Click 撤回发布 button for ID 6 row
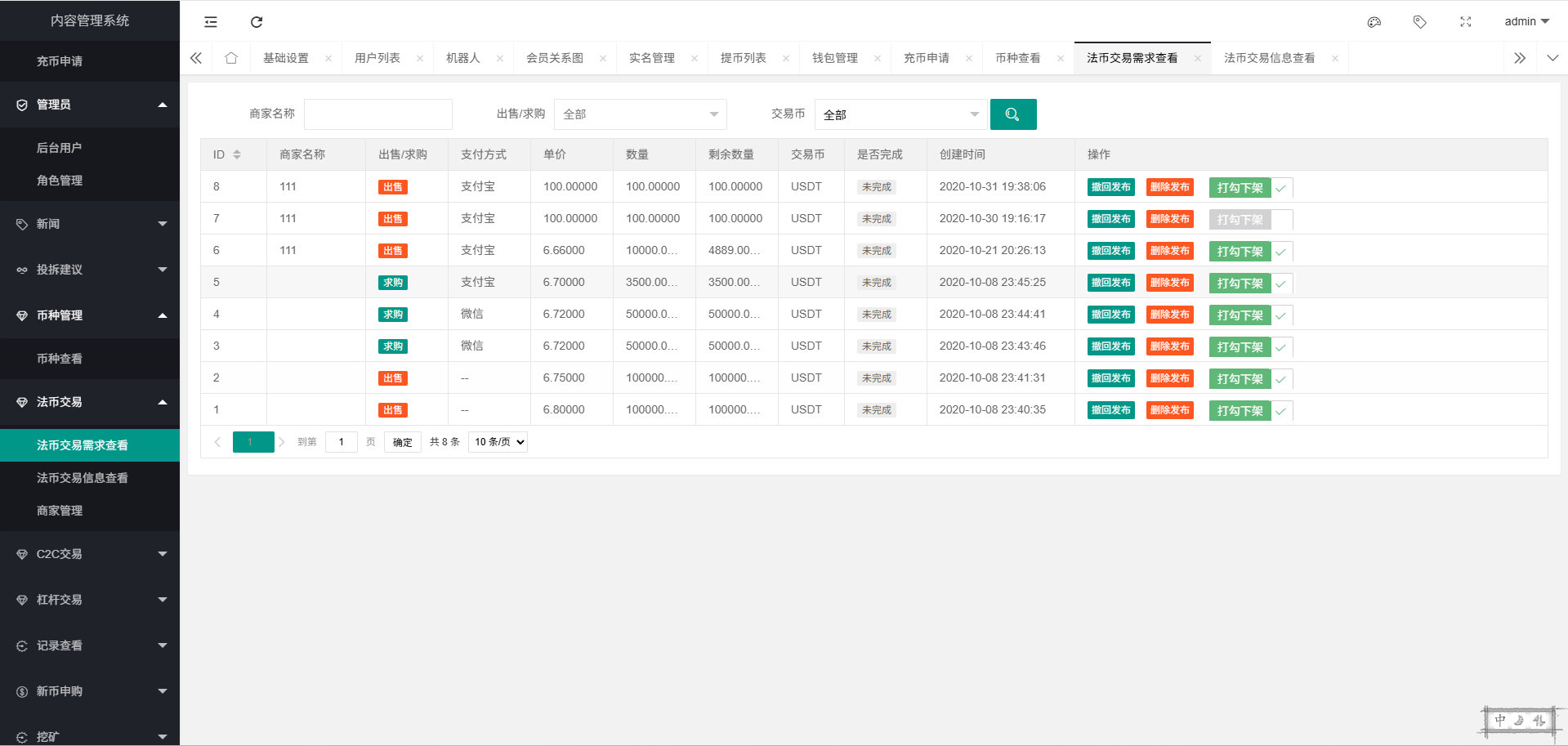This screenshot has width=1568, height=746. pyautogui.click(x=1110, y=251)
